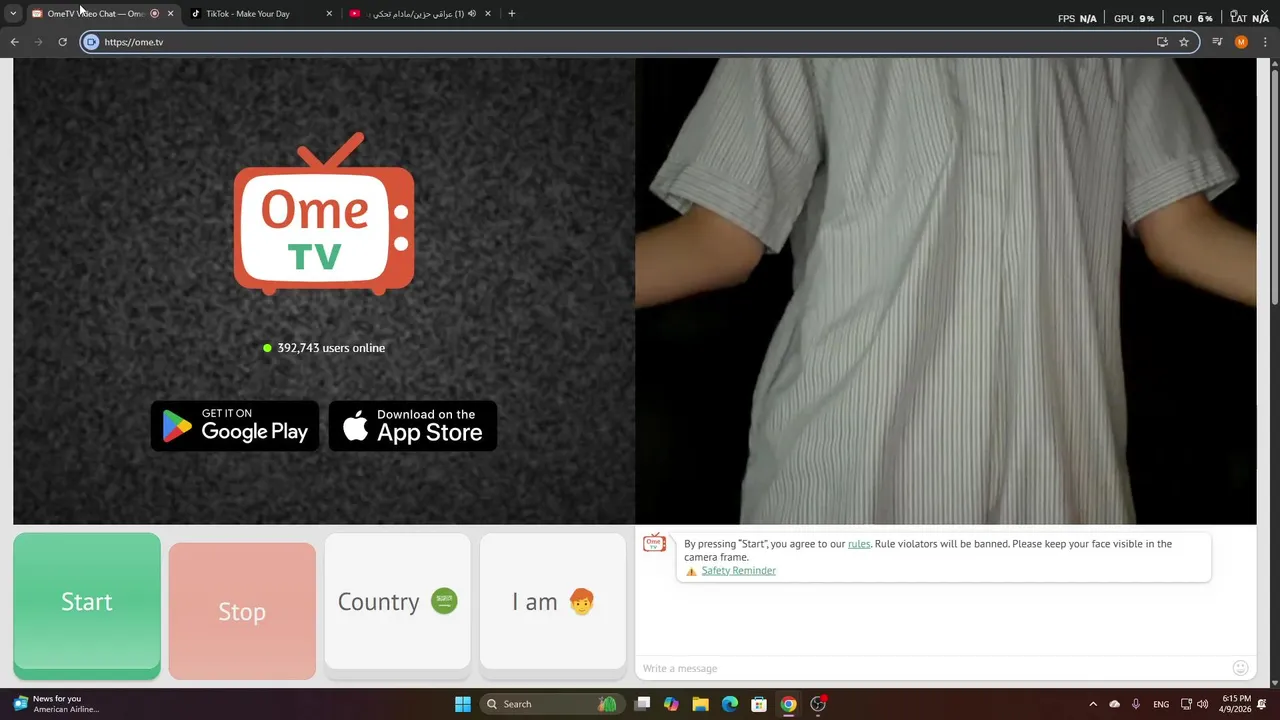
Task: Open the network tray icon
Action: 1186,704
